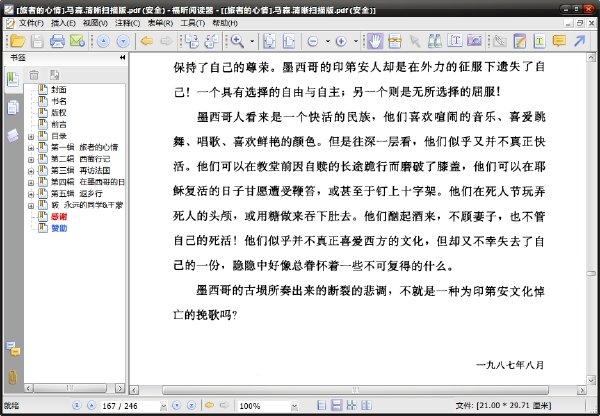The image size is (600, 416).
Task: Select the Highlight text tool
Action: tap(540, 41)
